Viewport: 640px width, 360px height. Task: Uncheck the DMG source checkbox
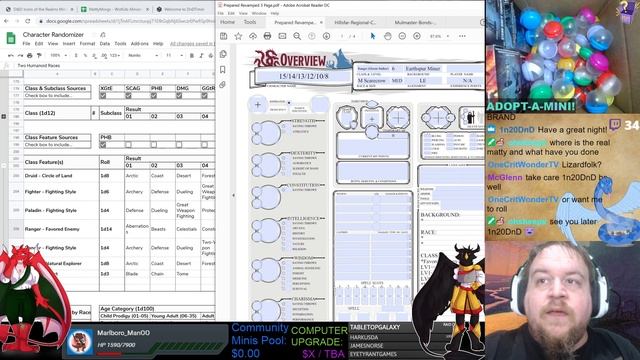click(179, 96)
